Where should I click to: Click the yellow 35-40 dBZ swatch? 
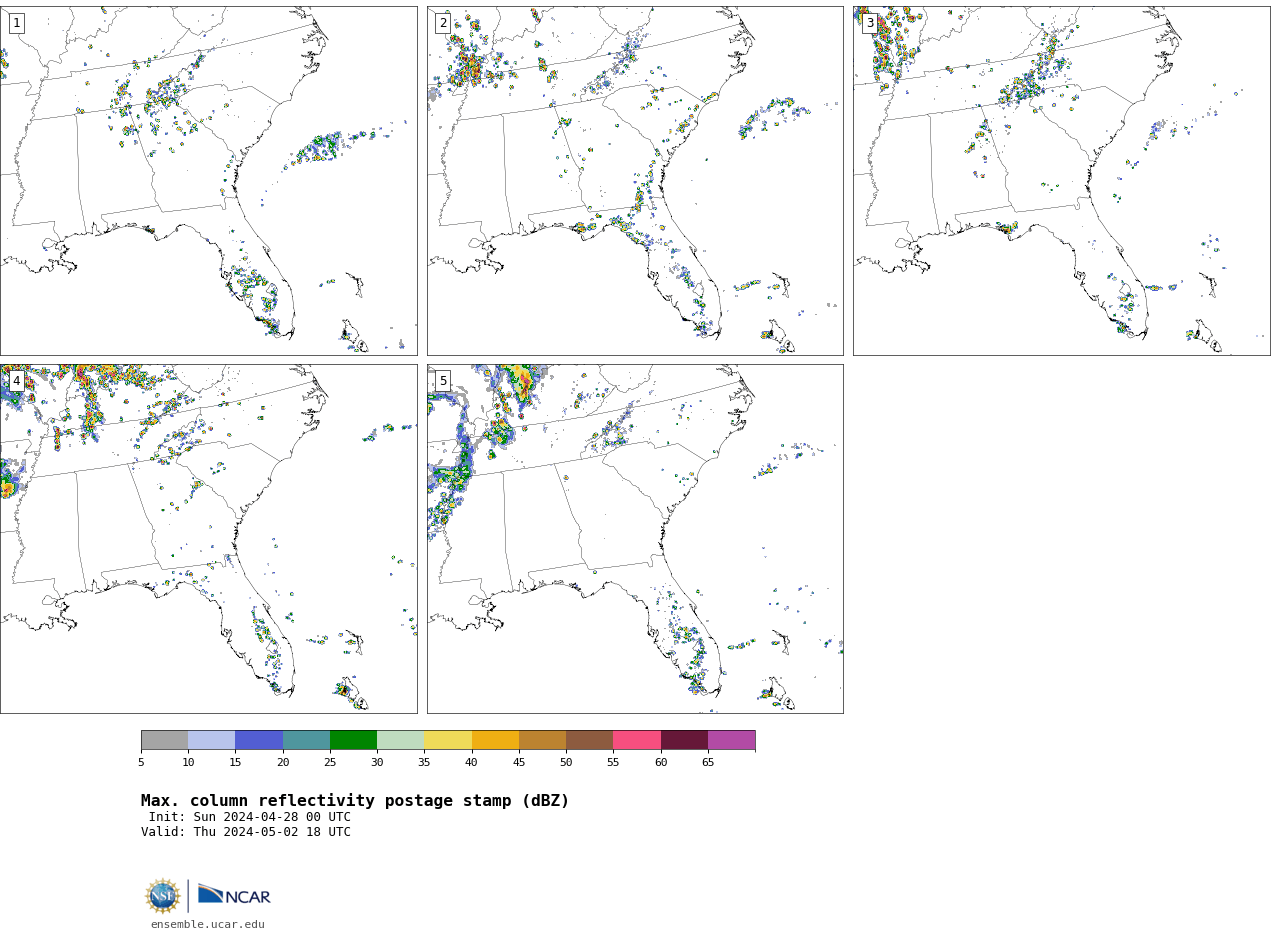(448, 740)
